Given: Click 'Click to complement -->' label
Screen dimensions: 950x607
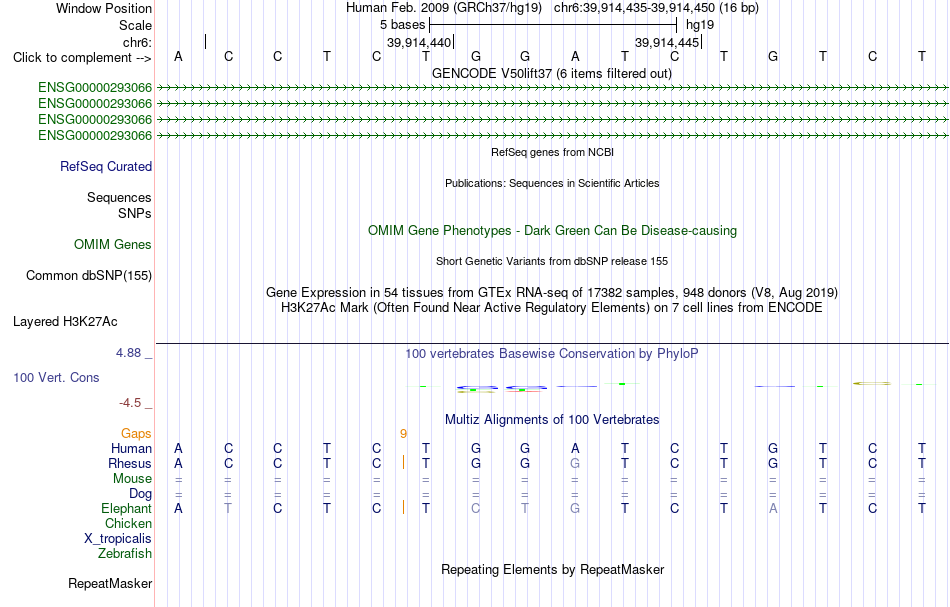Looking at the screenshot, I should pyautogui.click(x=82, y=58).
